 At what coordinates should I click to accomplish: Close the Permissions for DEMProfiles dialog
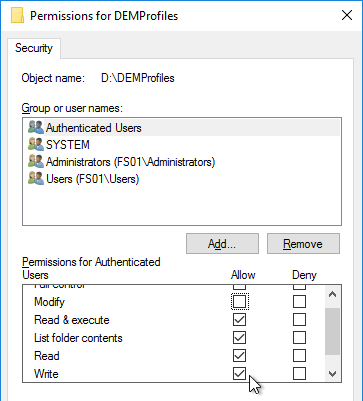coord(347,15)
